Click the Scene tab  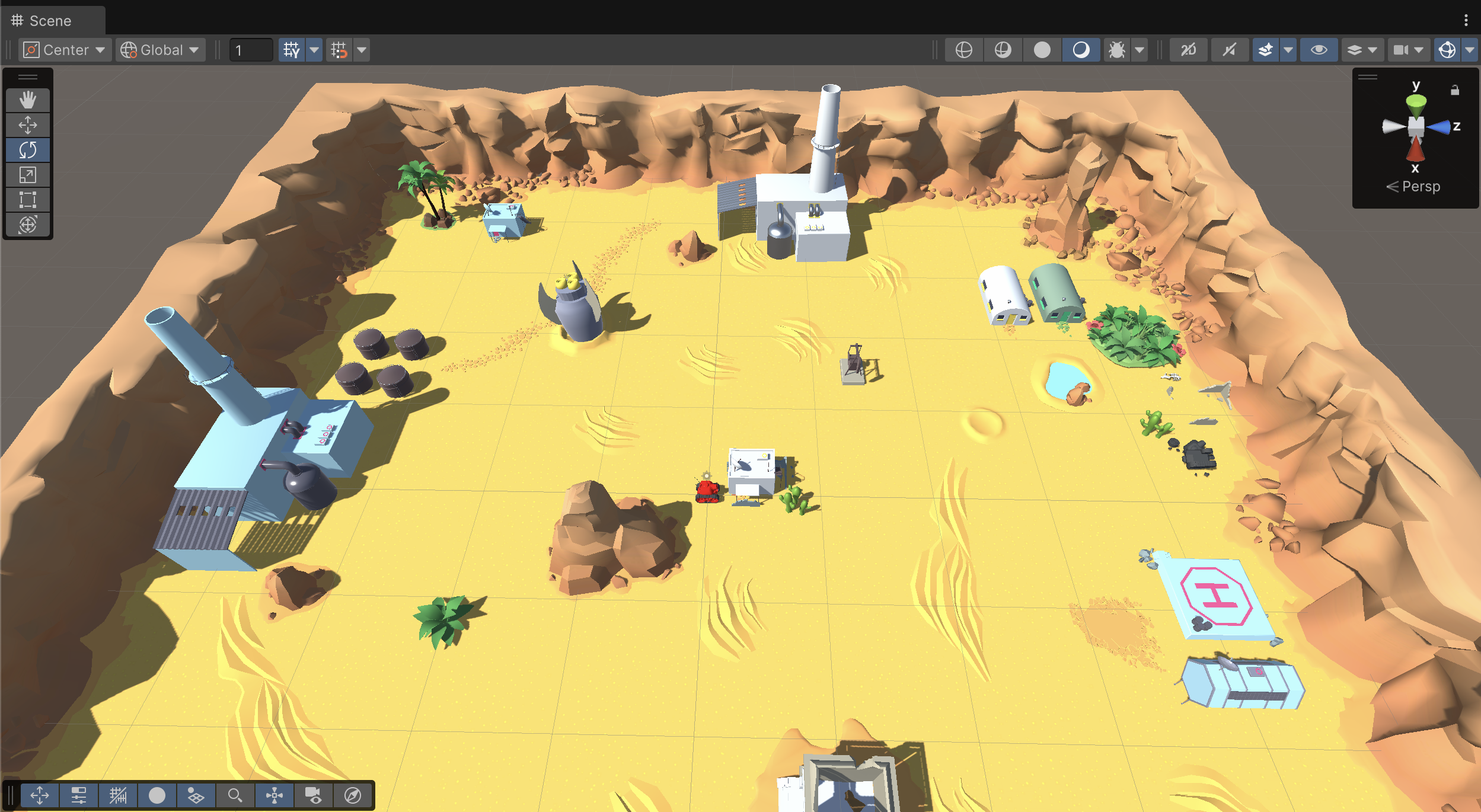coord(50,21)
